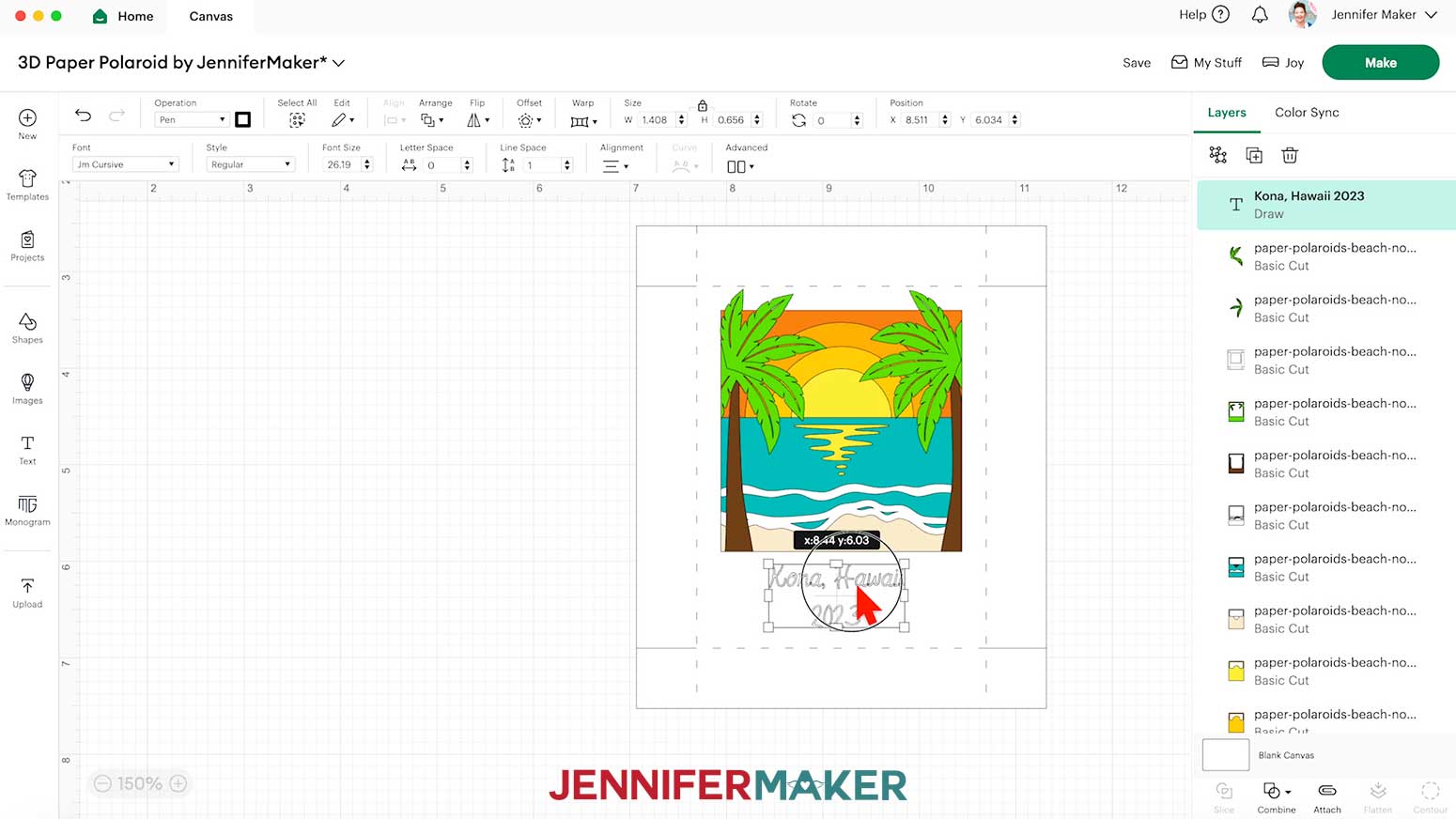The width and height of the screenshot is (1456, 819).
Task: Open the Operation dropdown set to Pen
Action: 192,119
